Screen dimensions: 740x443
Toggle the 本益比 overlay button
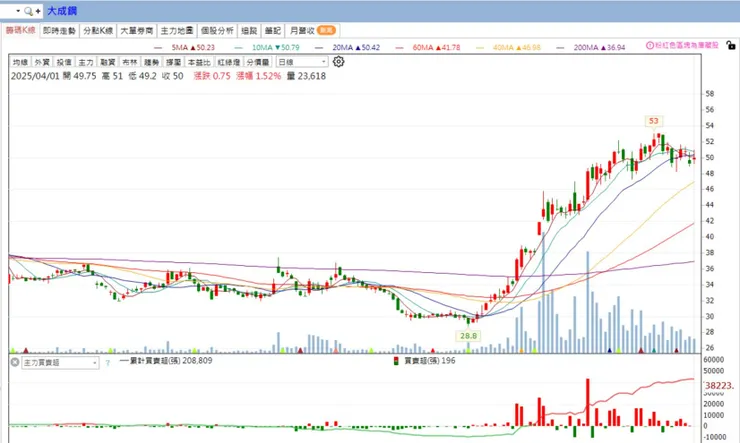point(199,62)
